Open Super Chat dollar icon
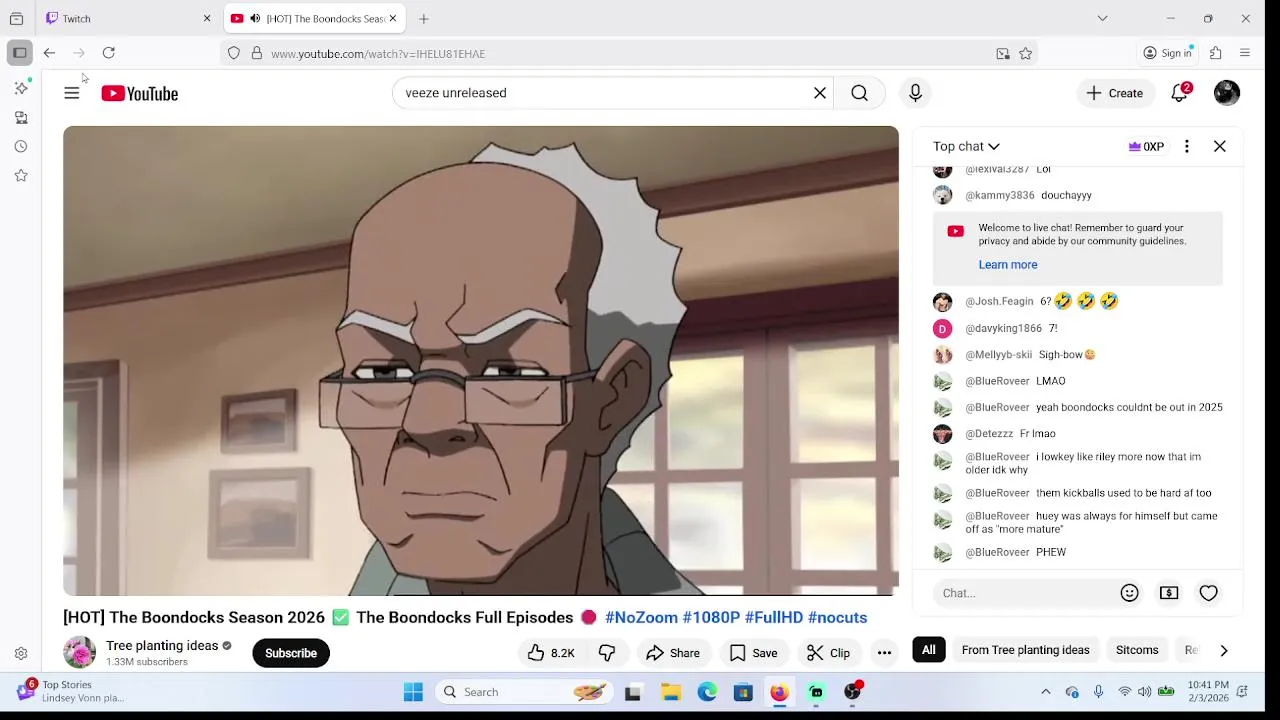This screenshot has height=720, width=1280. pos(1169,593)
